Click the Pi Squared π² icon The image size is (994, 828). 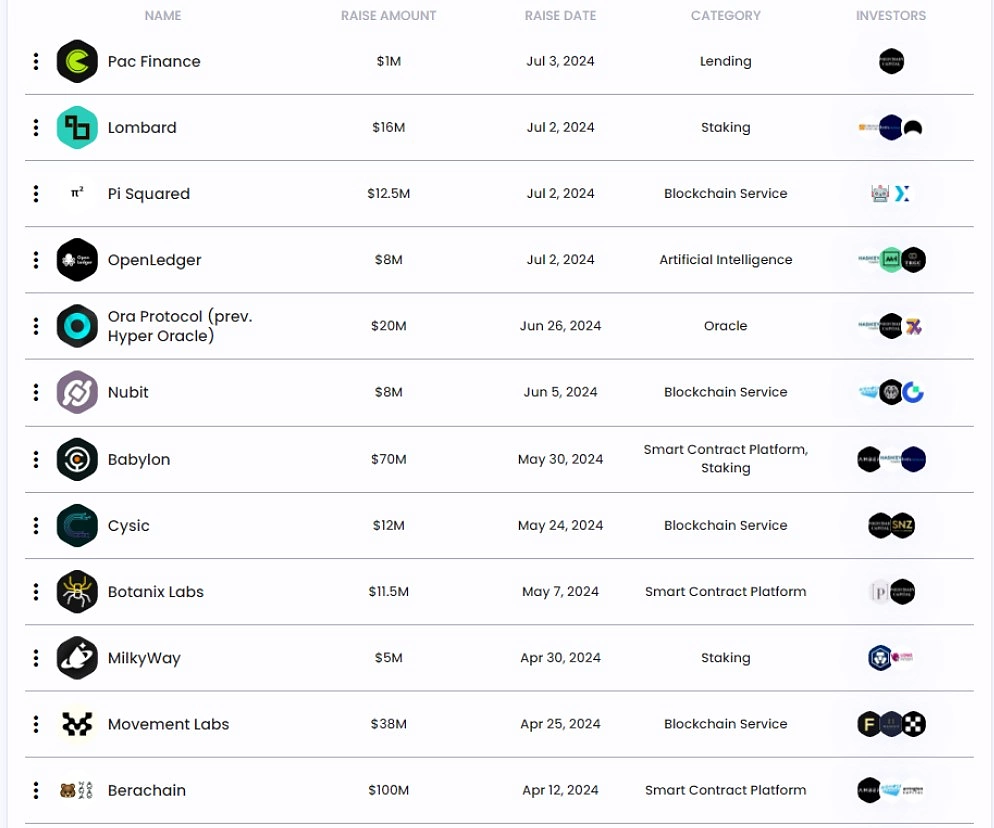[77, 193]
